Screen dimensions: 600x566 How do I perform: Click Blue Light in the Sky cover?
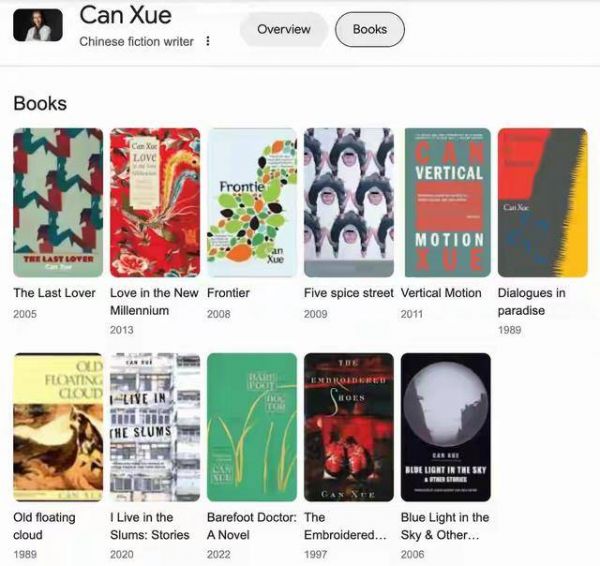[446, 427]
